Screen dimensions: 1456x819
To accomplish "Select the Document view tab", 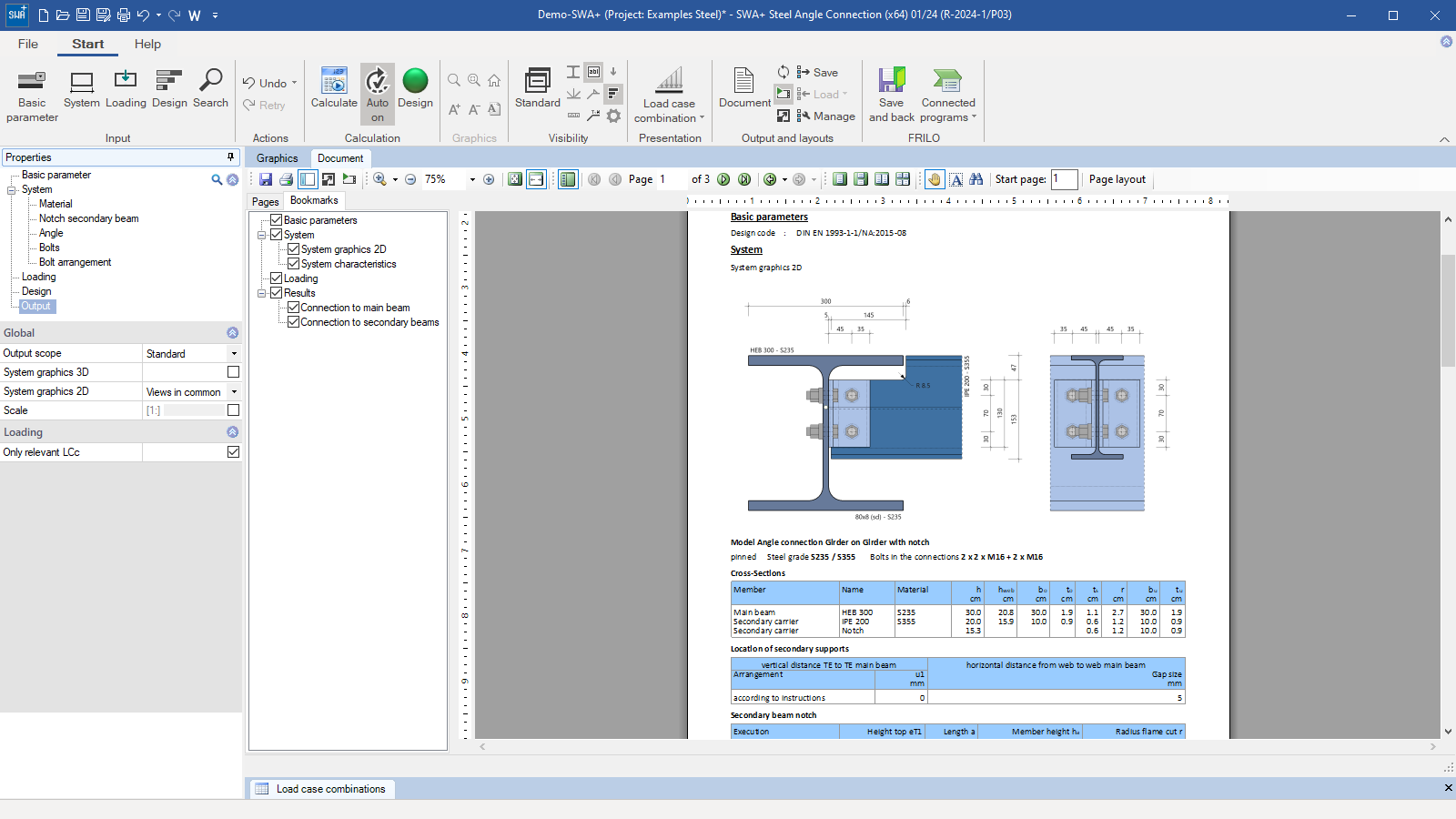I will [340, 158].
